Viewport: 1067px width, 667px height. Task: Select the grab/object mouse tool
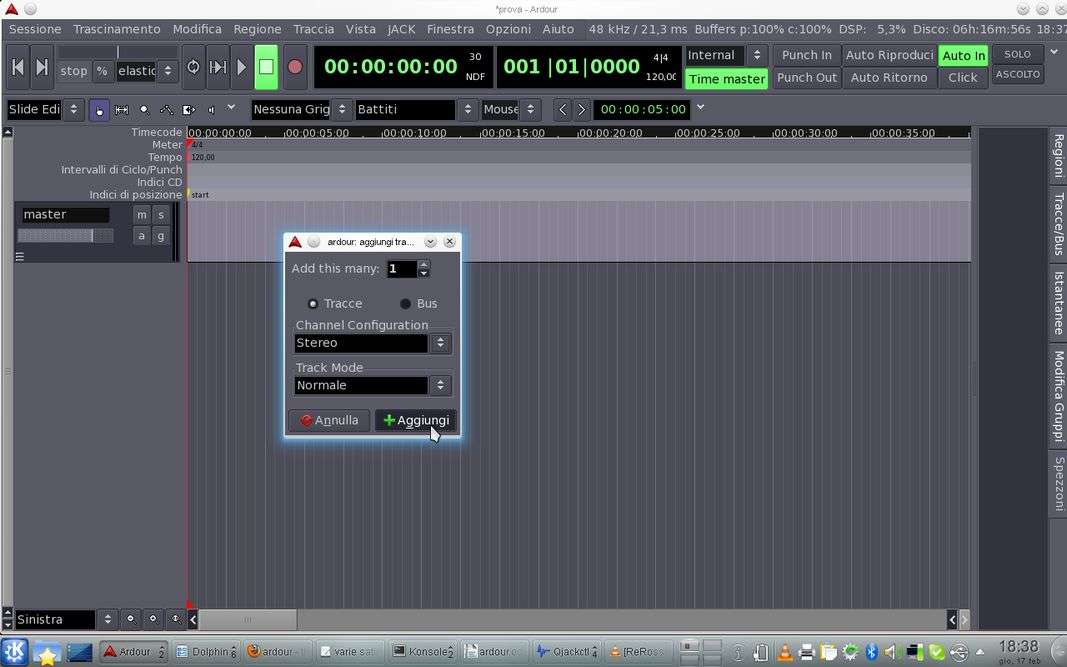[99, 109]
